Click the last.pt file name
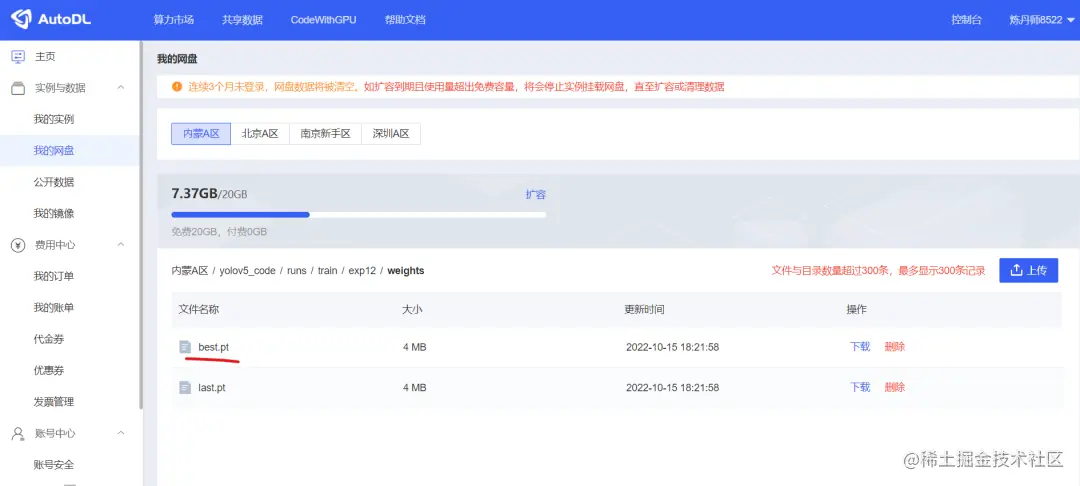 211,388
